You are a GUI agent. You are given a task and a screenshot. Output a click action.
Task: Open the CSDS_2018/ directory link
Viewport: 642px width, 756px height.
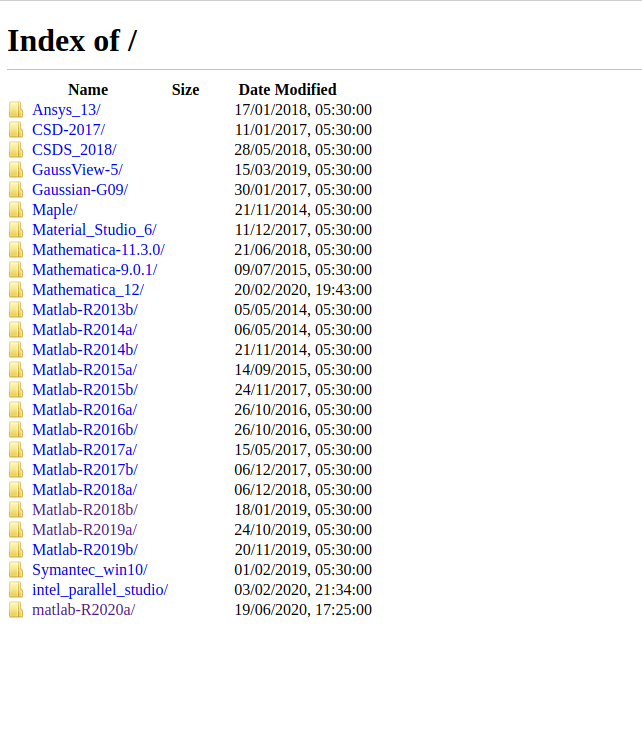74,150
